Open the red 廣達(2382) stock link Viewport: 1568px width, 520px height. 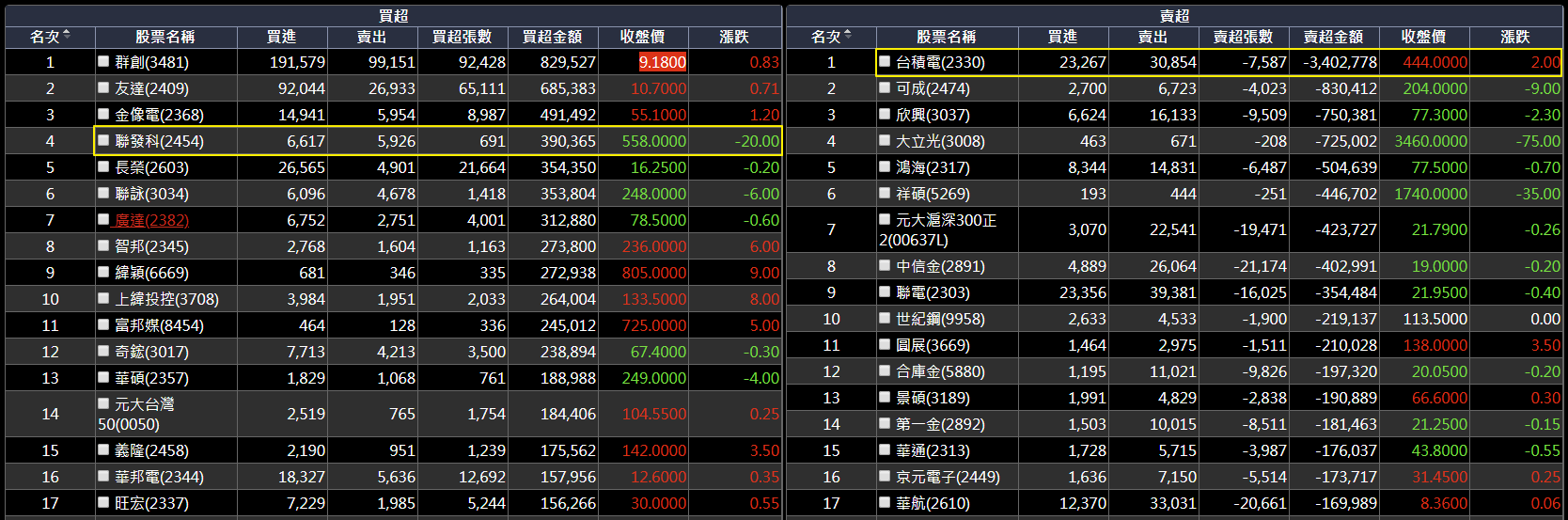pyautogui.click(x=151, y=220)
